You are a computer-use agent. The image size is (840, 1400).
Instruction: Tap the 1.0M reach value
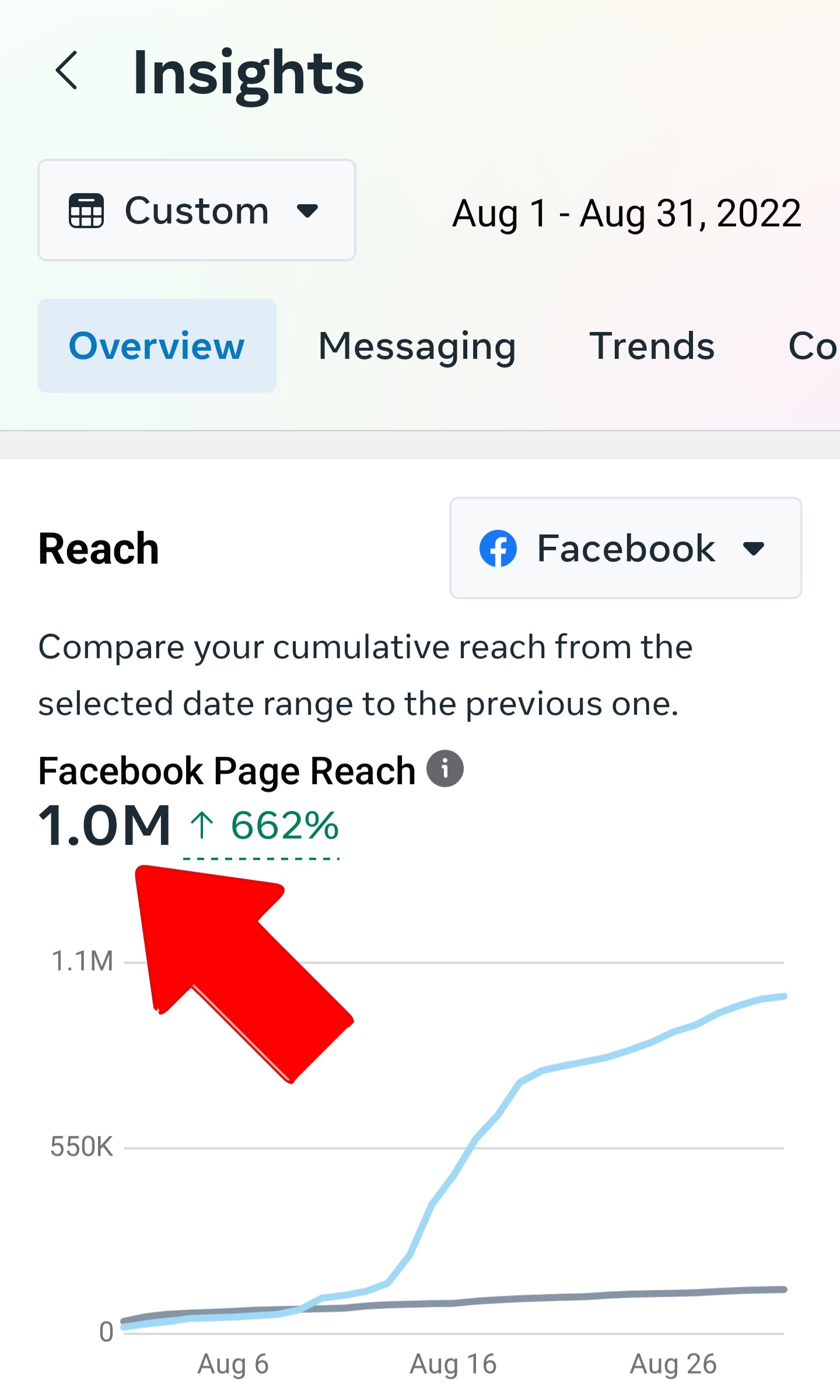[x=104, y=825]
